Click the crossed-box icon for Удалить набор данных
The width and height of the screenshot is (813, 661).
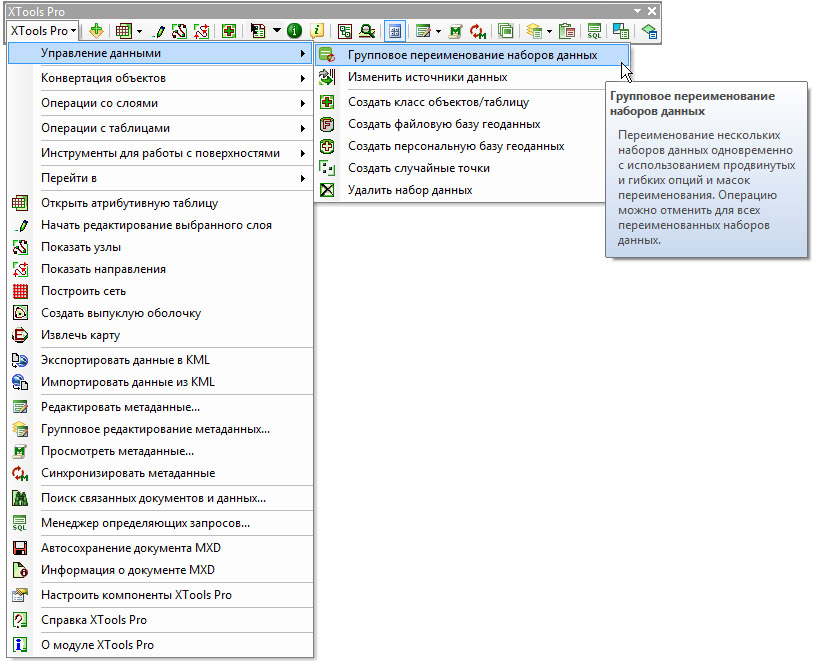[327, 190]
